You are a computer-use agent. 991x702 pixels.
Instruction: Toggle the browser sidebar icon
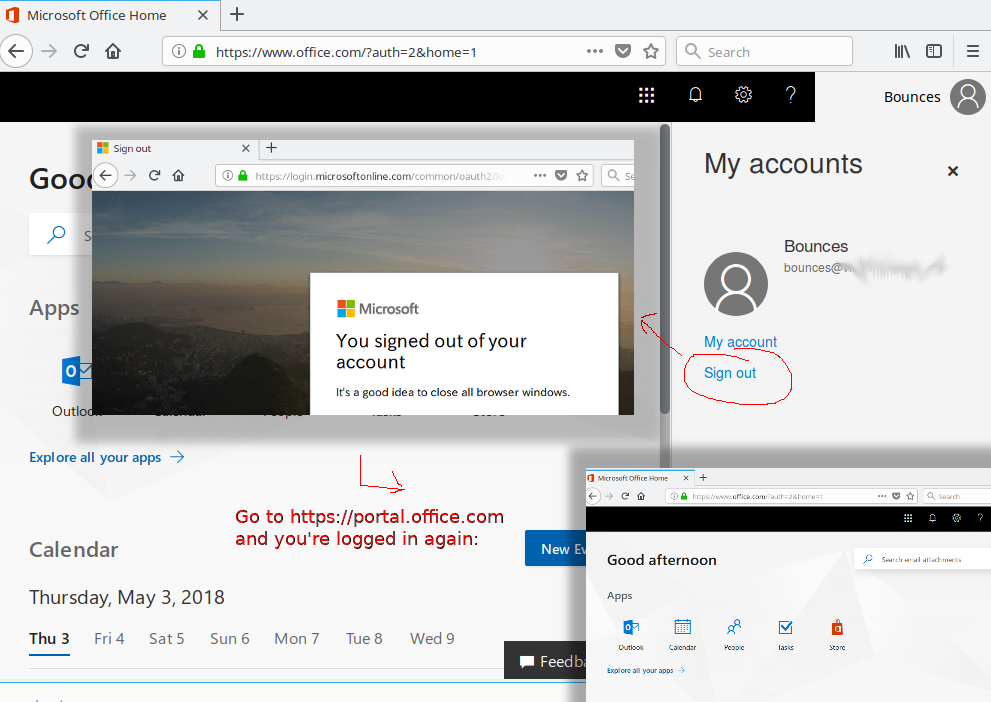click(x=933, y=51)
